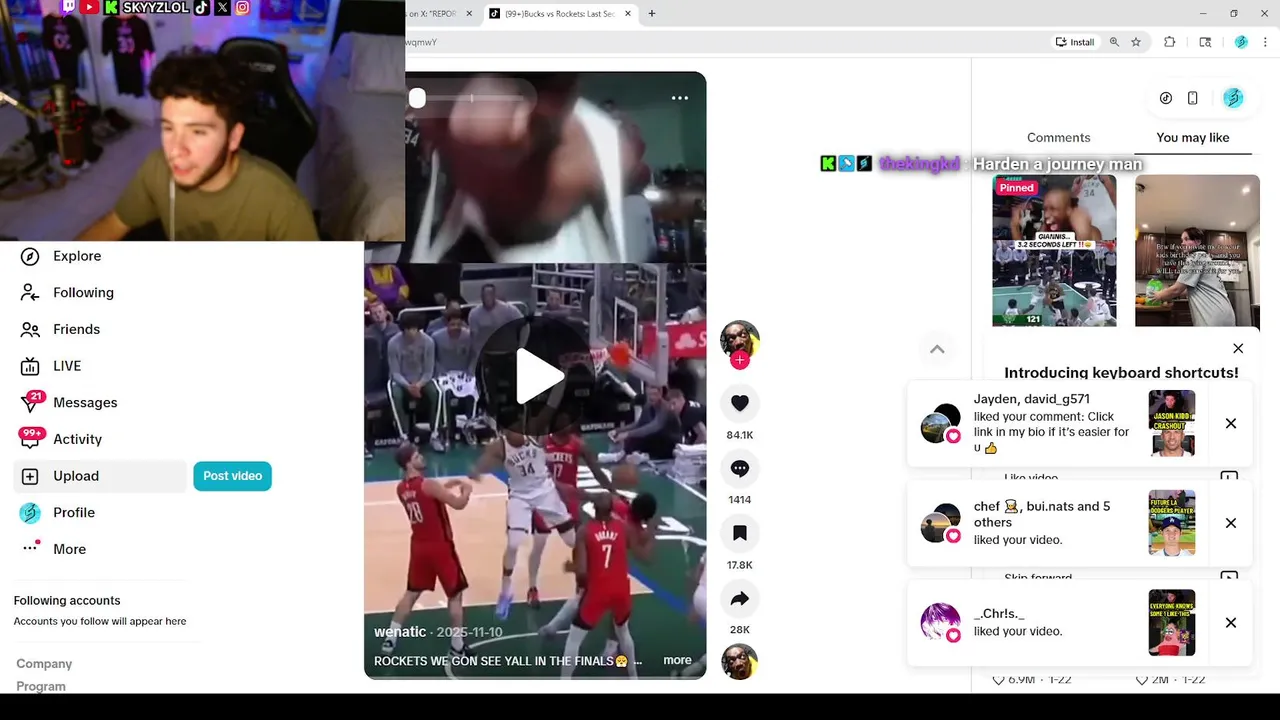Bookmark the video with the favorites icon
The width and height of the screenshot is (1280, 720).
pos(740,533)
